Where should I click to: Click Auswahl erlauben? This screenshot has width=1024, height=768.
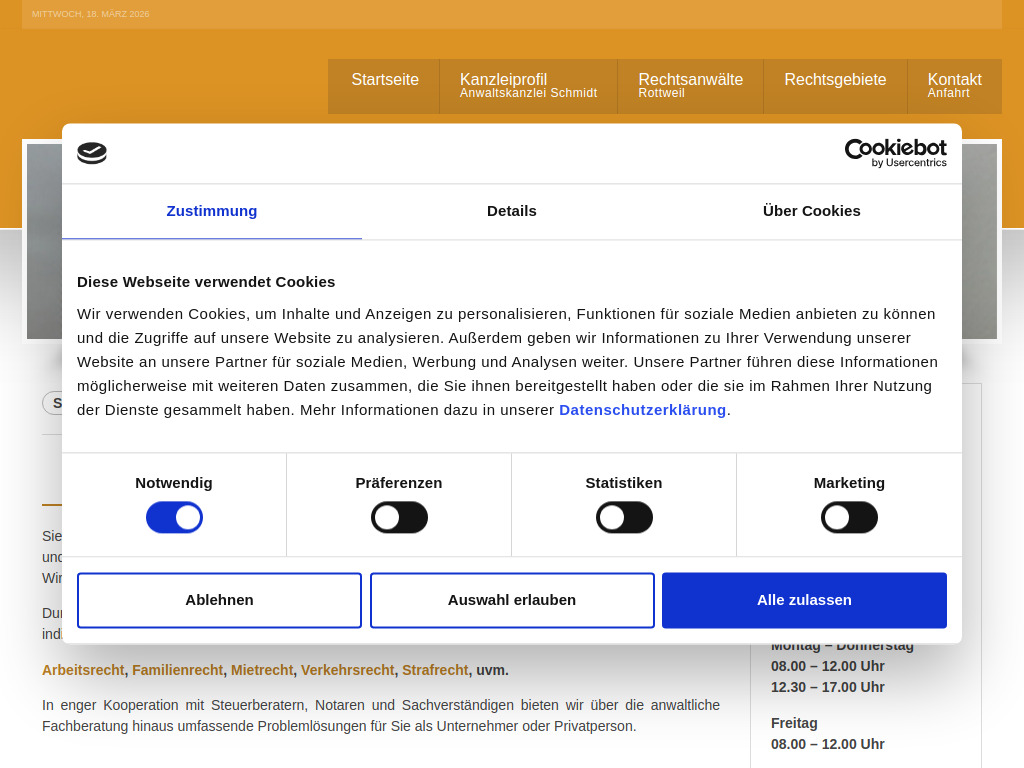511,599
